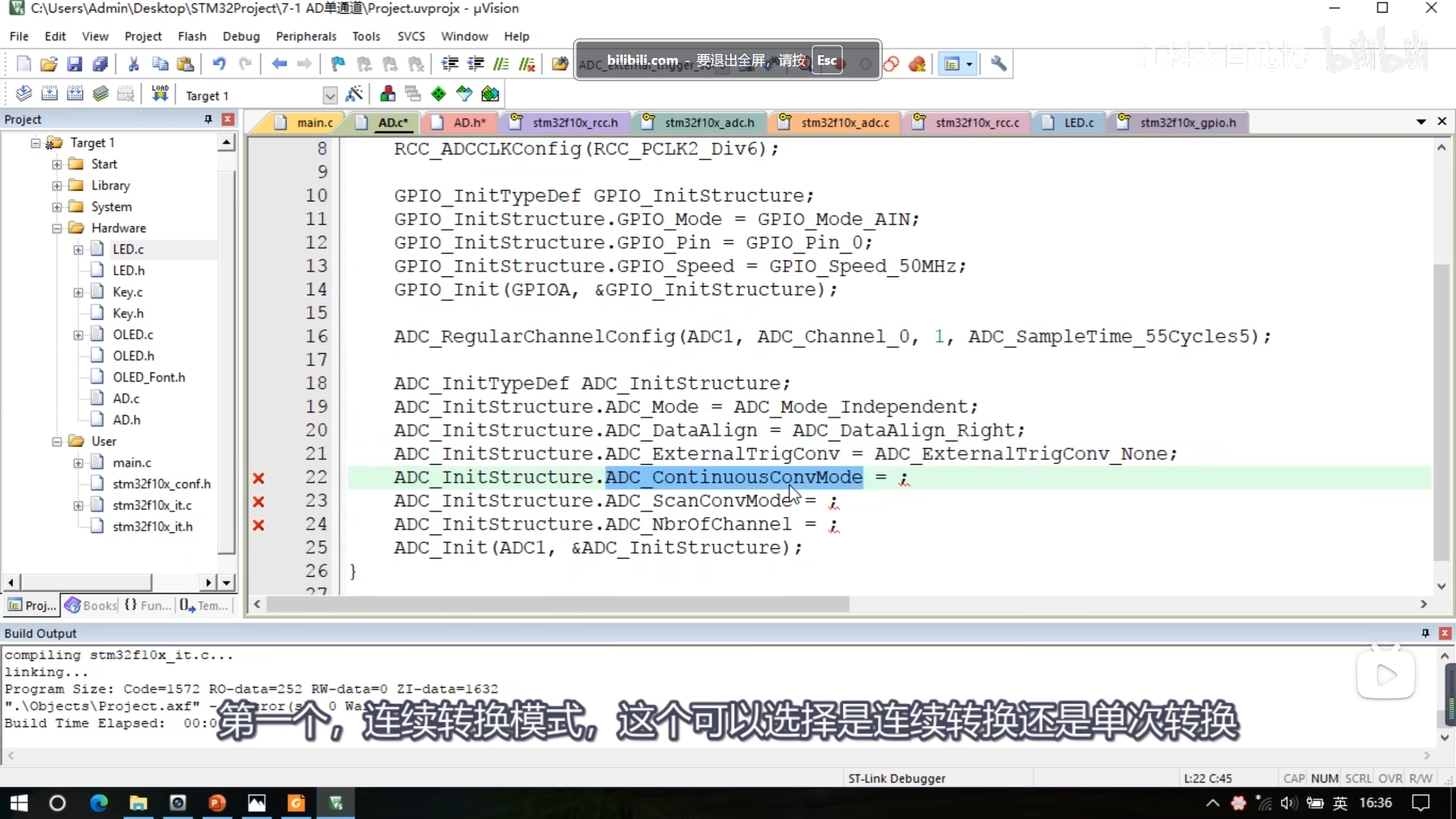Start the batch build
The image size is (1456, 819).
coord(101,94)
